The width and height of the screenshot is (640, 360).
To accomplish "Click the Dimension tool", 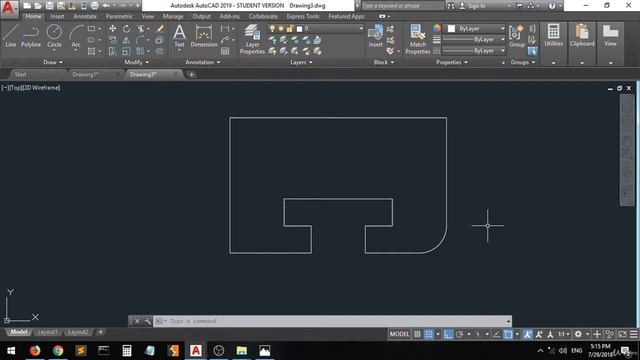I will (204, 36).
